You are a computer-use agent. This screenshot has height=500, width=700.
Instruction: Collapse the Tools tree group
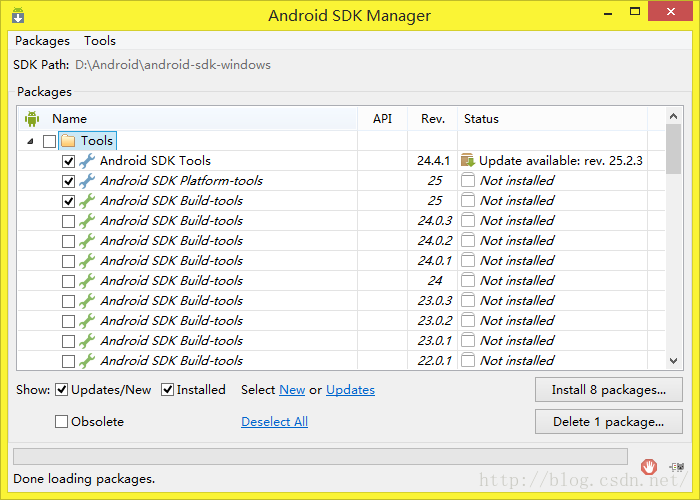pos(30,142)
